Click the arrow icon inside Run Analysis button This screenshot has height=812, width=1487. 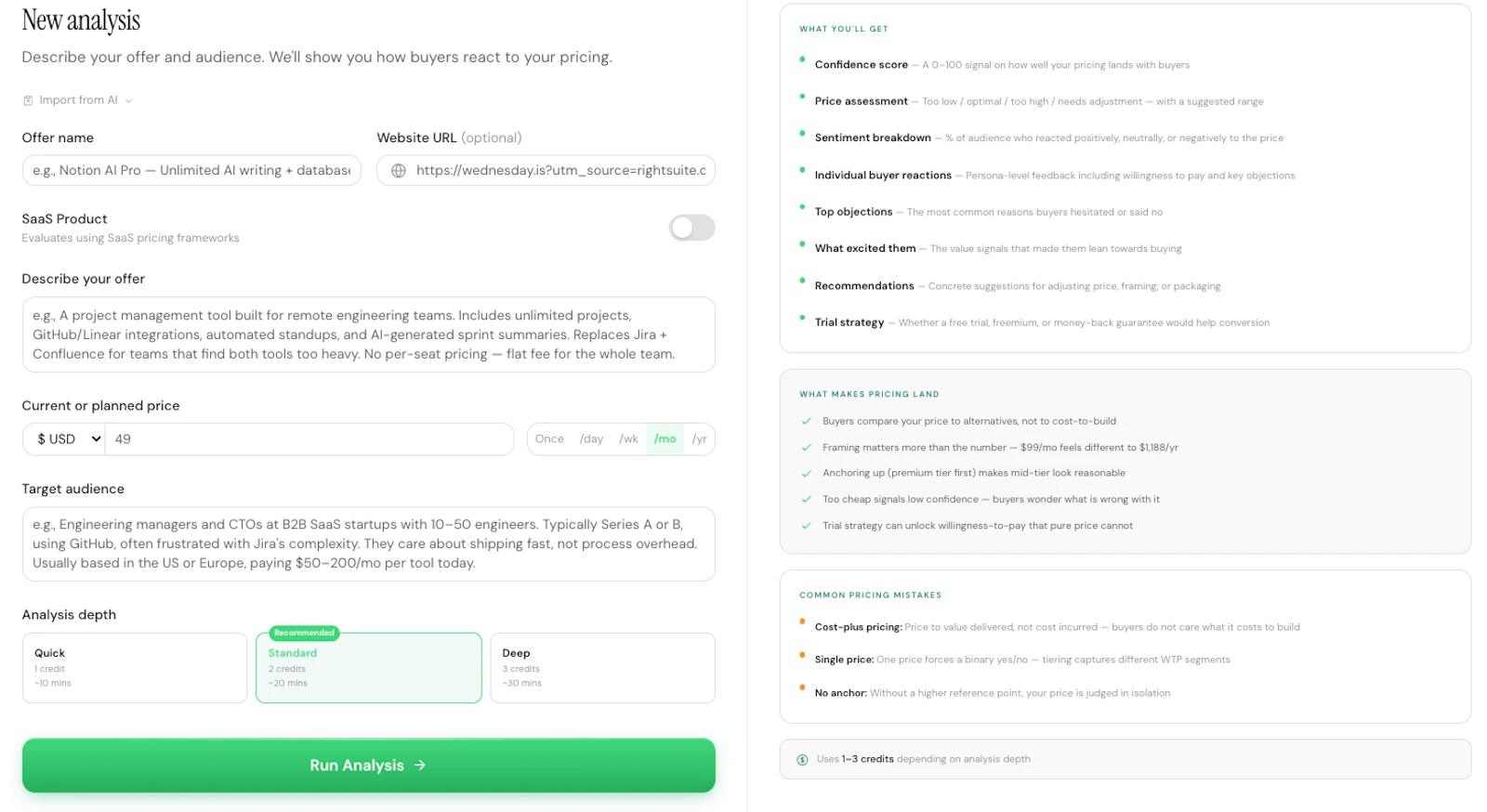(420, 765)
